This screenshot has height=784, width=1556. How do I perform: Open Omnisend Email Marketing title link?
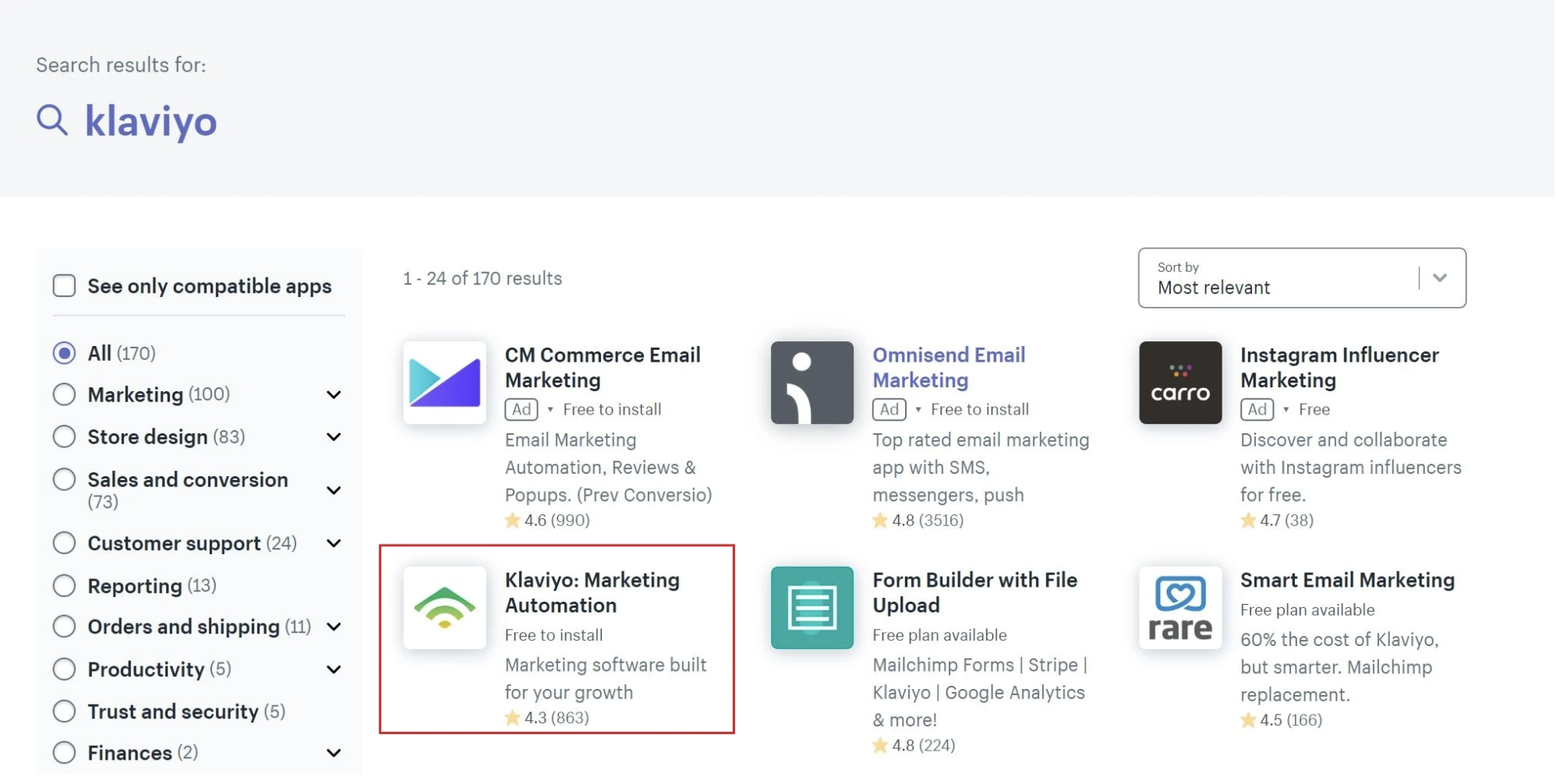click(948, 367)
